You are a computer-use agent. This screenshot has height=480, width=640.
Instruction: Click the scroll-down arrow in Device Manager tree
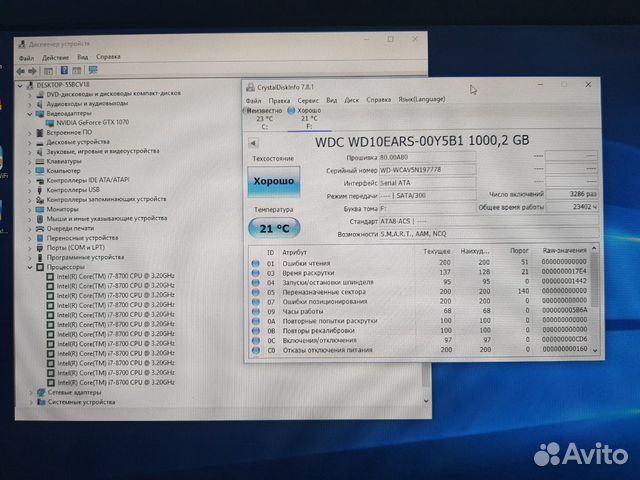pos(426,401)
